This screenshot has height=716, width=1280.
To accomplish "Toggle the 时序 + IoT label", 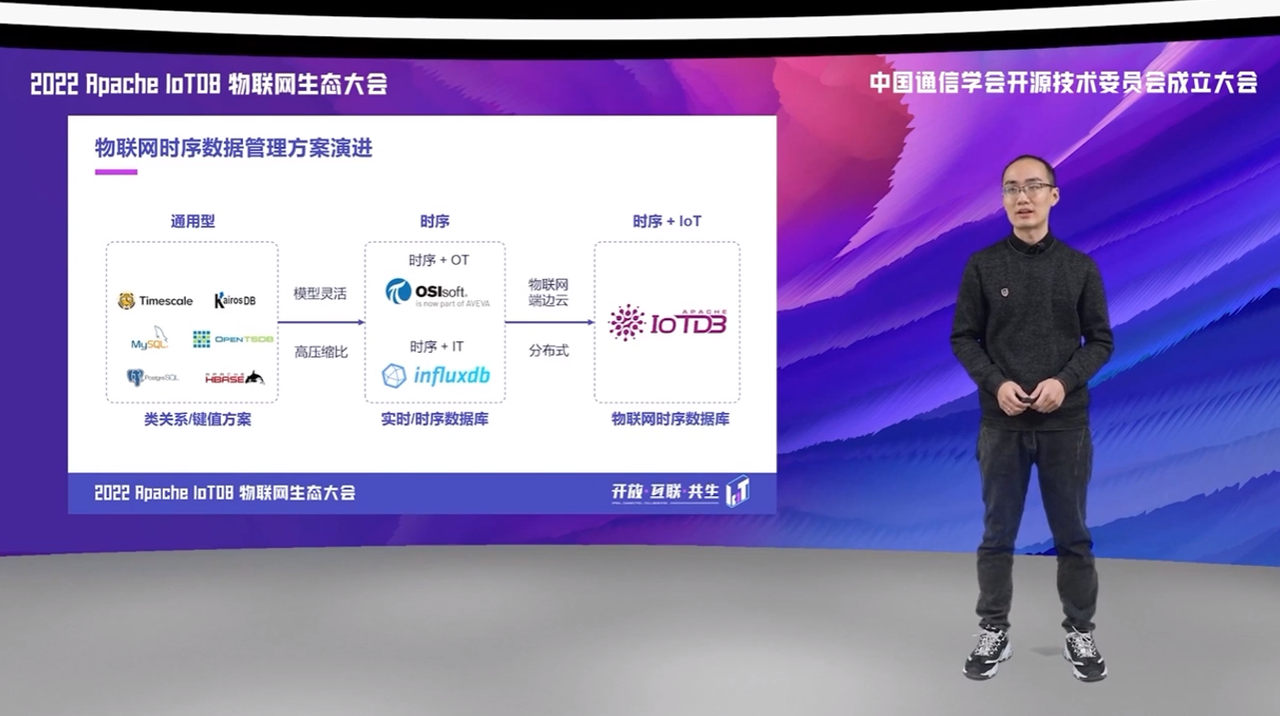I will pos(666,220).
